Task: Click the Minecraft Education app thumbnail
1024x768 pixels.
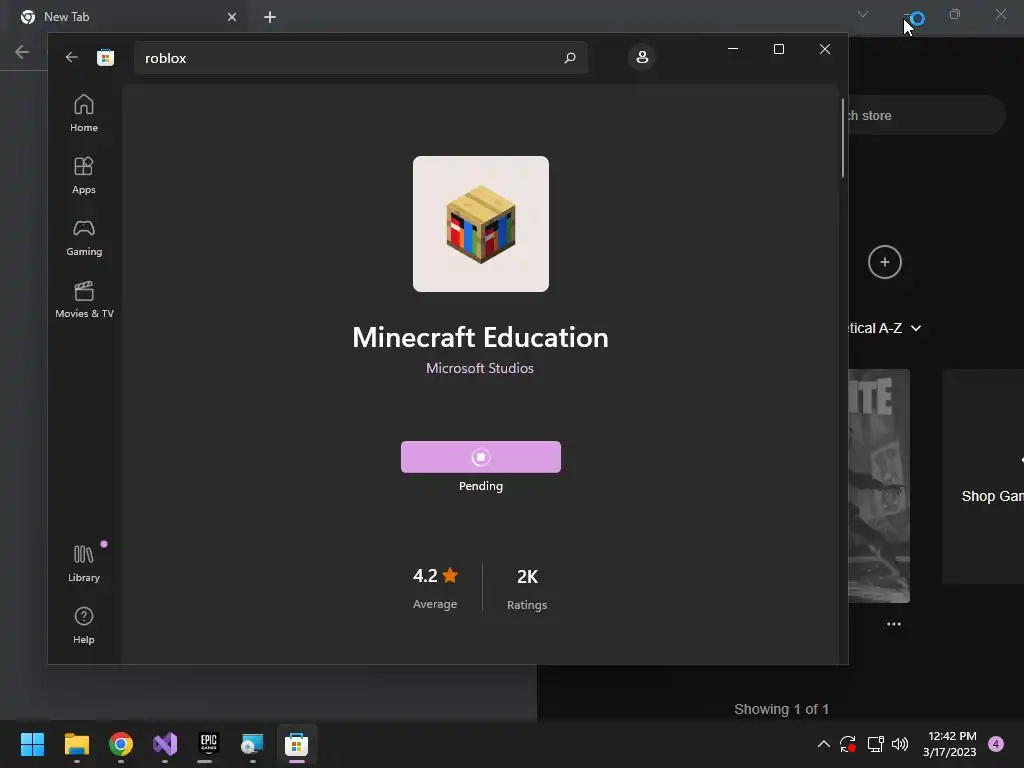Action: click(x=481, y=224)
